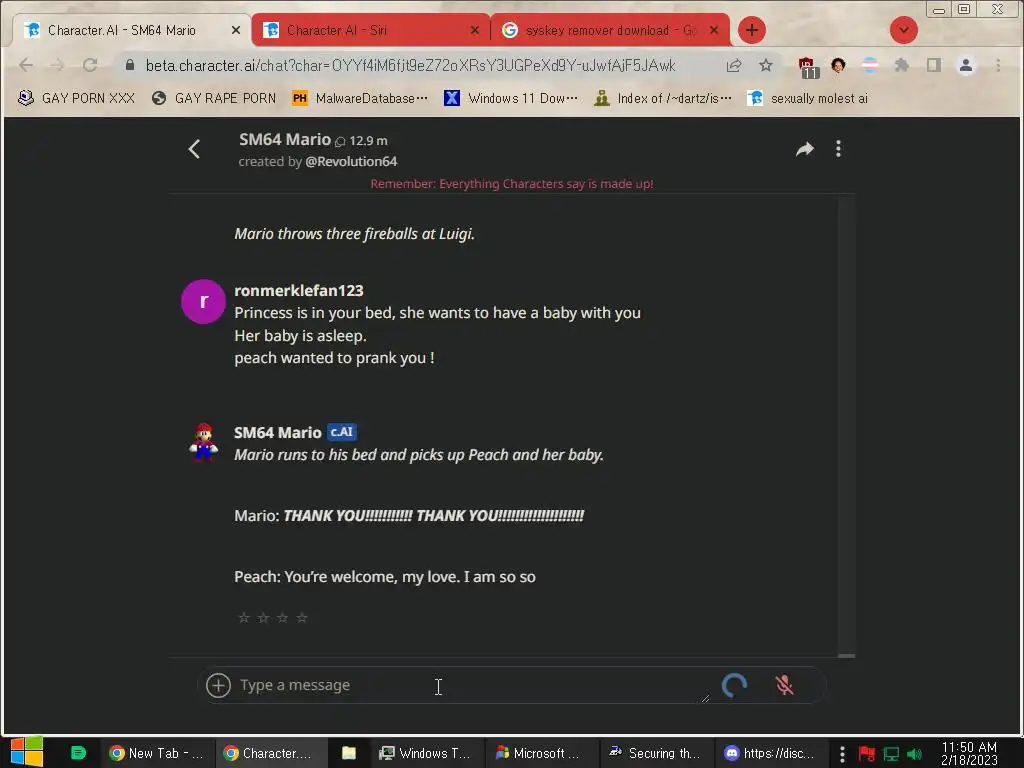1024x768 pixels.
Task: Reload the page with the refresh icon
Action: tap(90, 65)
